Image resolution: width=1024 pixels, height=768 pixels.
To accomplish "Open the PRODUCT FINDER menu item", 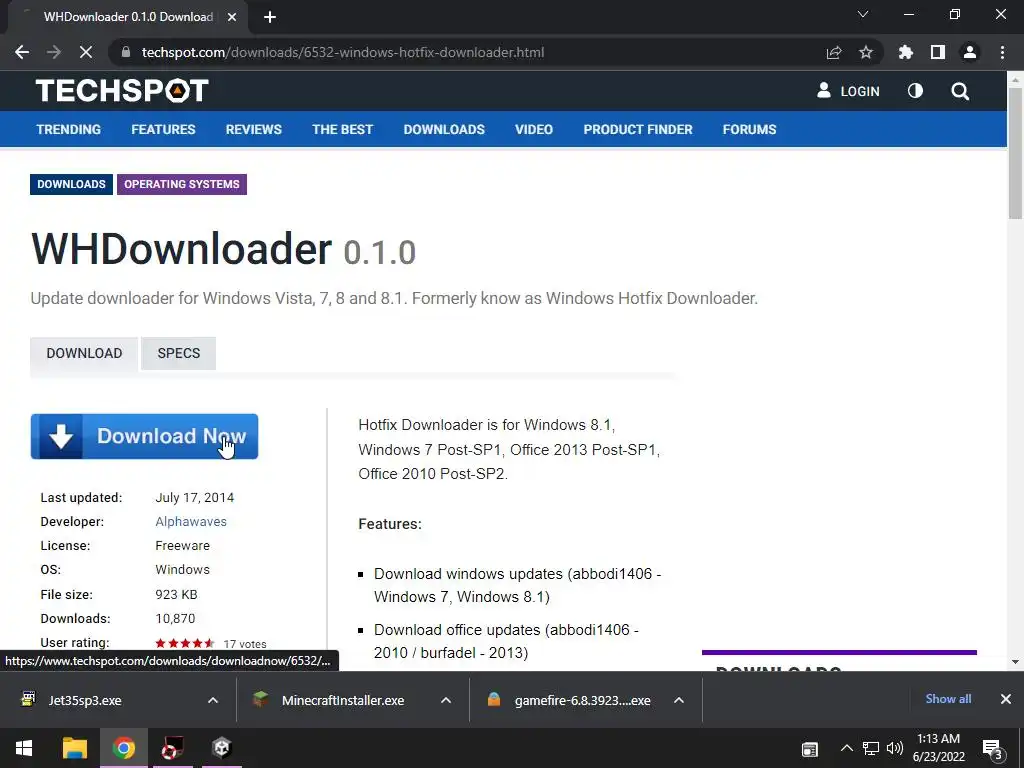I will [638, 129].
